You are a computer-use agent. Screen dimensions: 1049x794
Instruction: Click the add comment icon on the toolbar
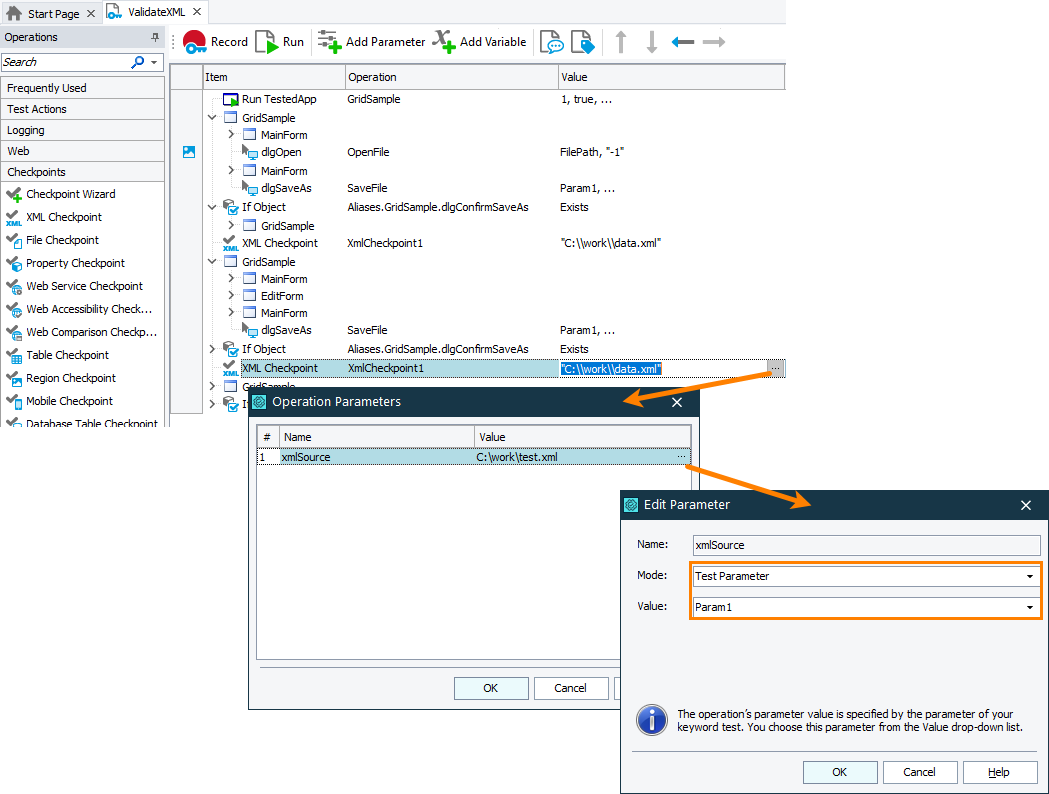tap(551, 42)
